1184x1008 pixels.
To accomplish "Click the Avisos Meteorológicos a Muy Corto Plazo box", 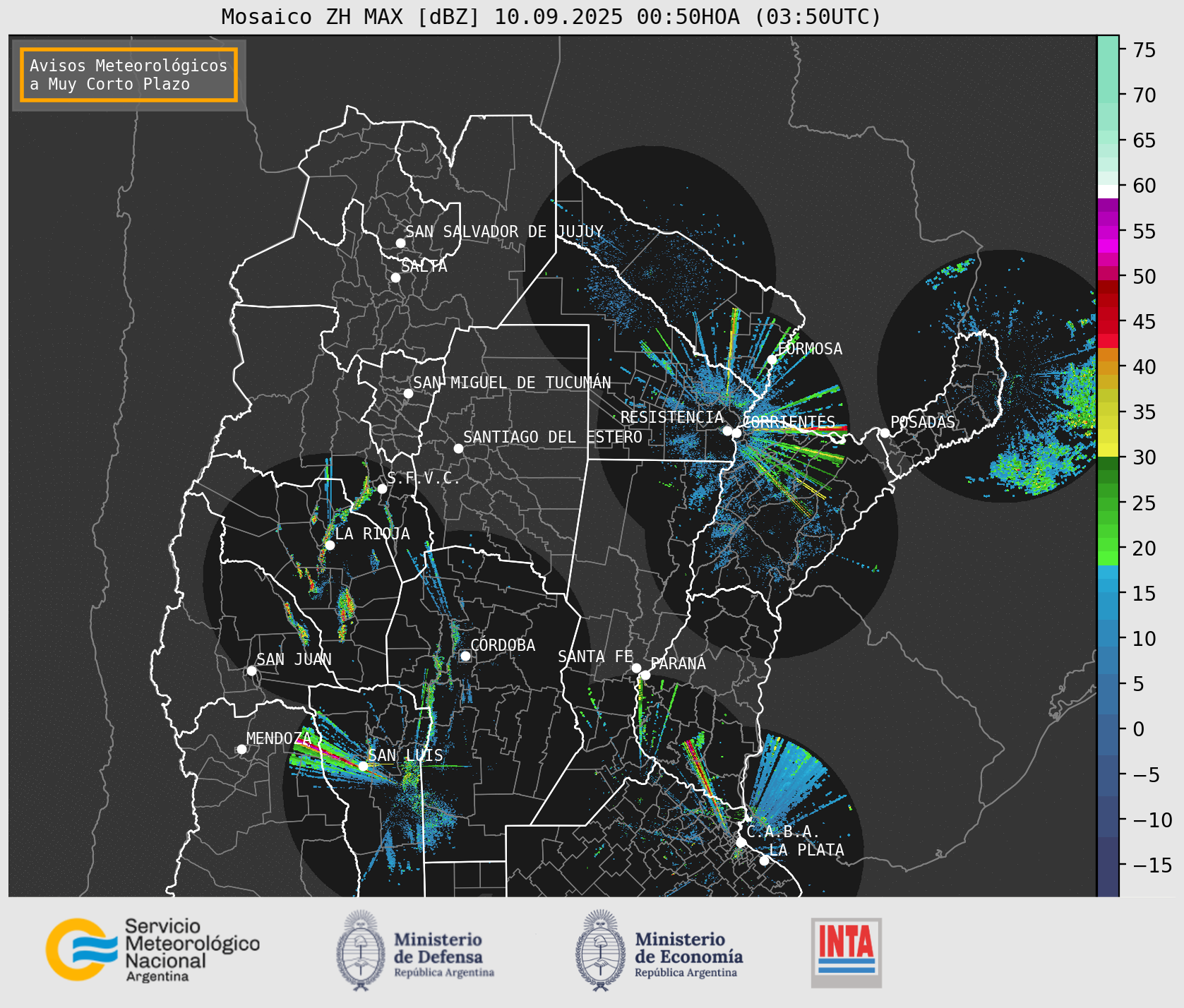I will pos(128,75).
